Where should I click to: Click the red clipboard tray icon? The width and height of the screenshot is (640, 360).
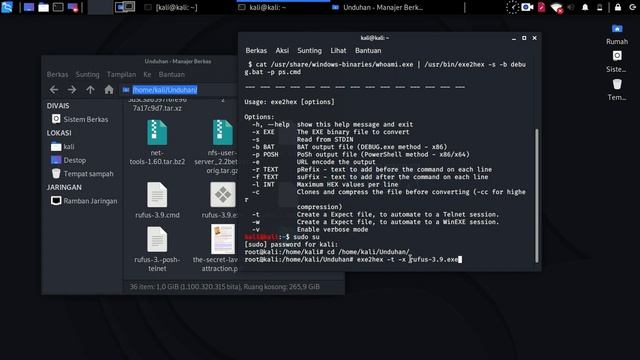(x=541, y=7)
